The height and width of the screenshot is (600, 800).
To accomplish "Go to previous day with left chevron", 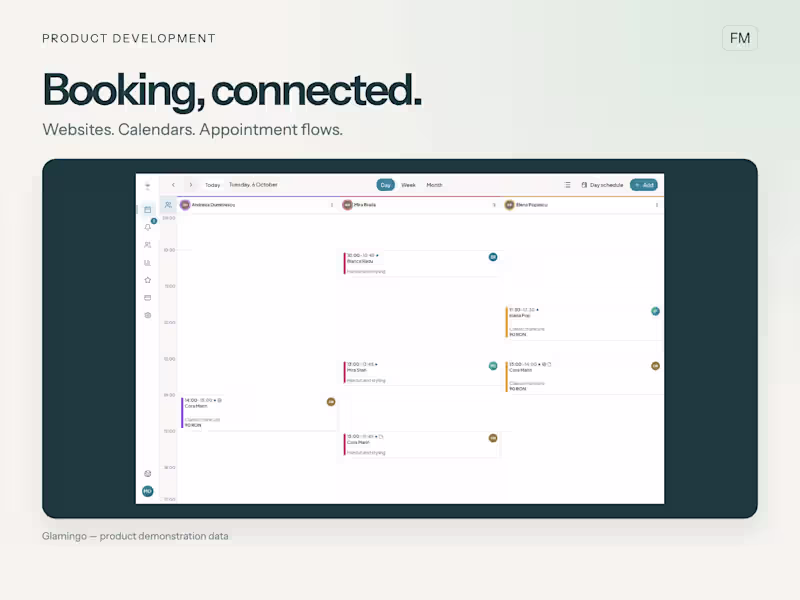I will click(173, 185).
